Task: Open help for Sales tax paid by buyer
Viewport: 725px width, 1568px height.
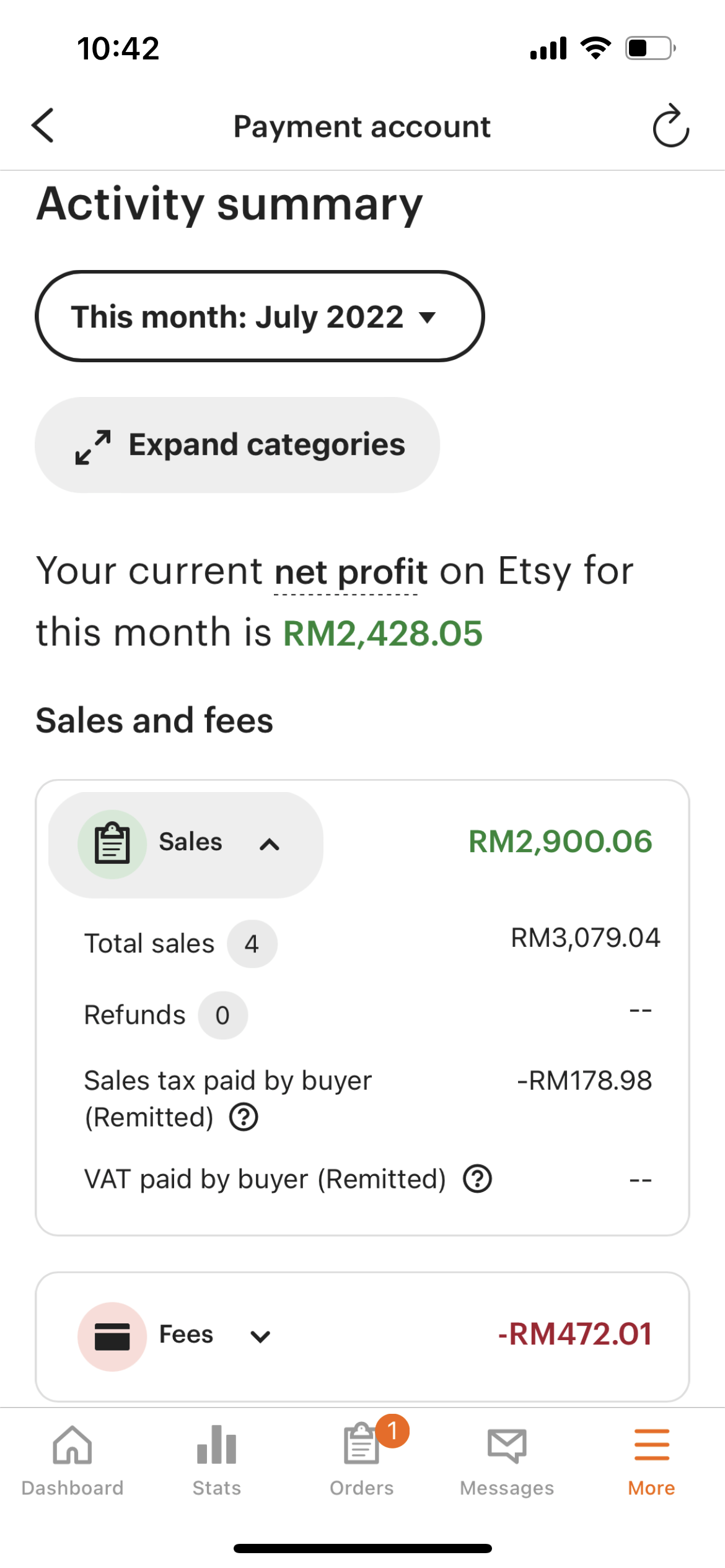Action: 244,1117
